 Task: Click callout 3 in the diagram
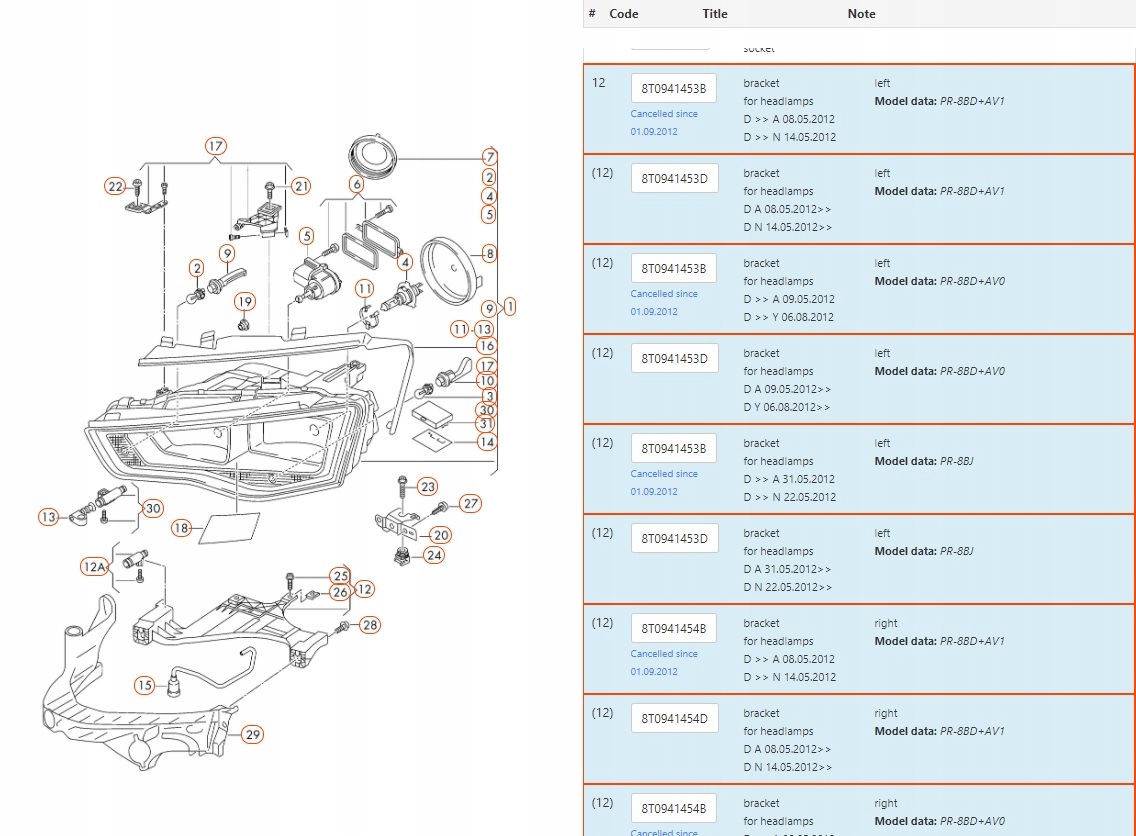tap(490, 396)
